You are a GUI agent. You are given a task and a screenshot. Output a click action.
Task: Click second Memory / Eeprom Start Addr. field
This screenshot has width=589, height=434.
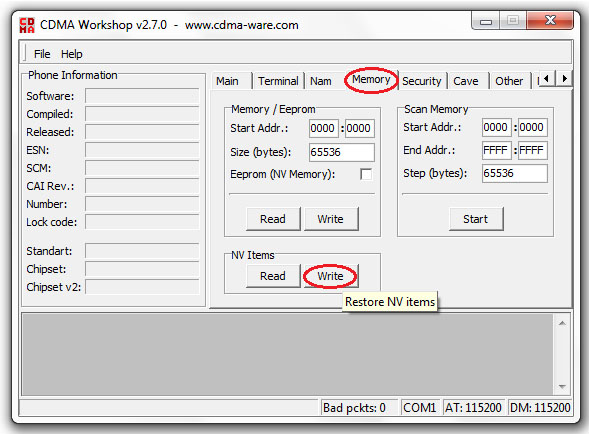click(x=359, y=129)
